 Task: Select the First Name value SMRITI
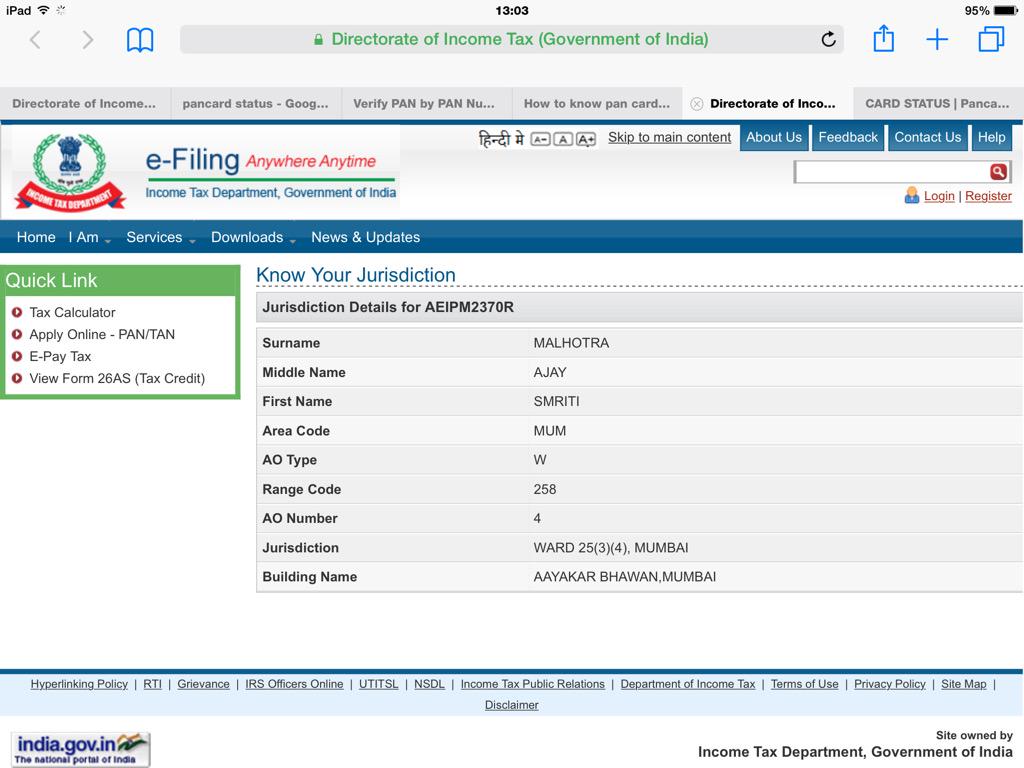pyautogui.click(x=556, y=402)
